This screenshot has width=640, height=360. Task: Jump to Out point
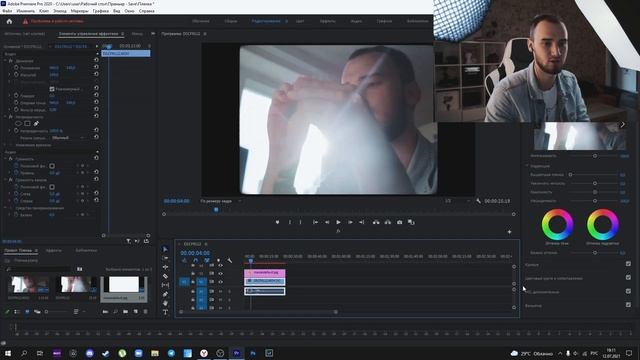362,222
